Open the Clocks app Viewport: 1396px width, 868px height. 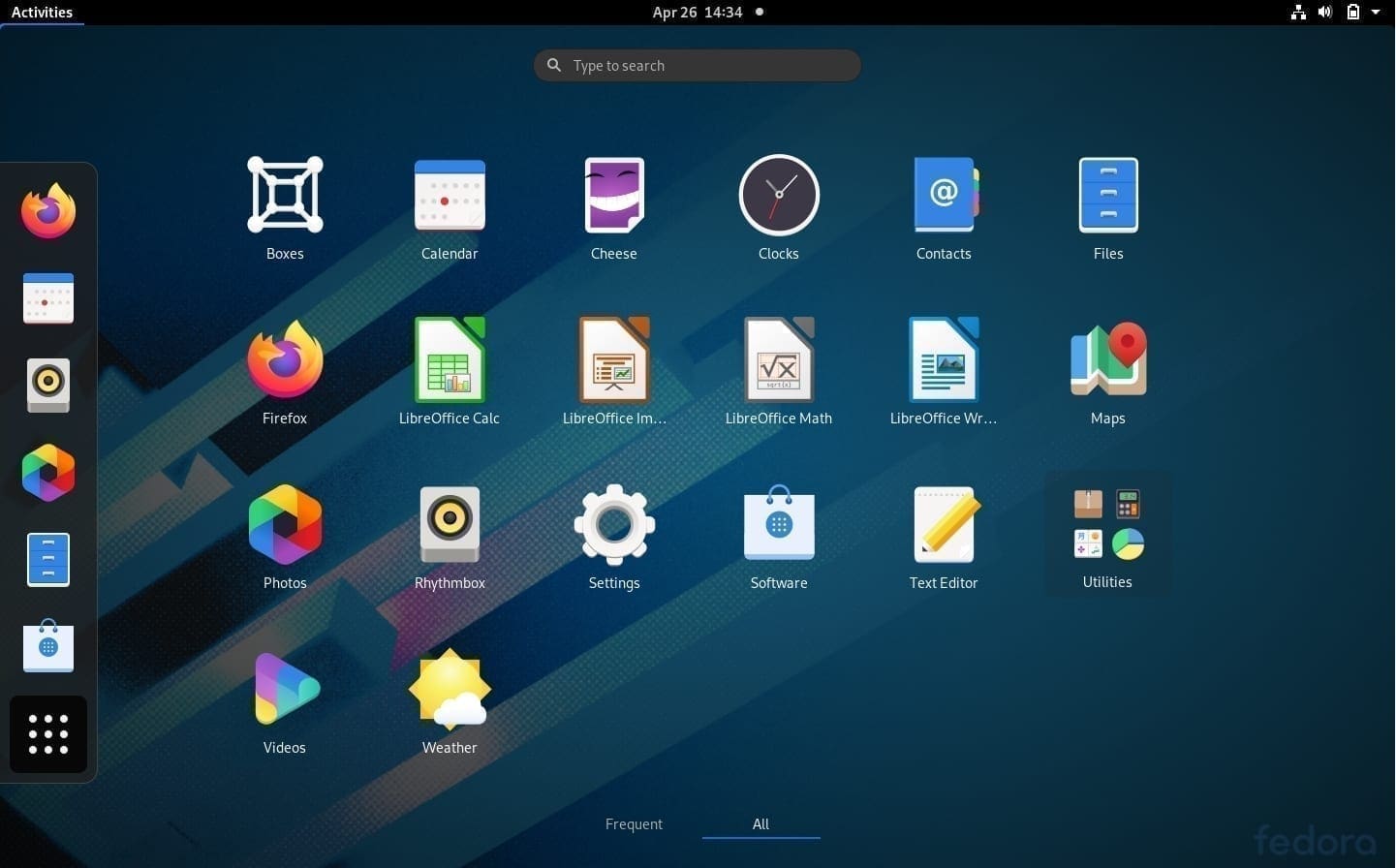coord(779,195)
